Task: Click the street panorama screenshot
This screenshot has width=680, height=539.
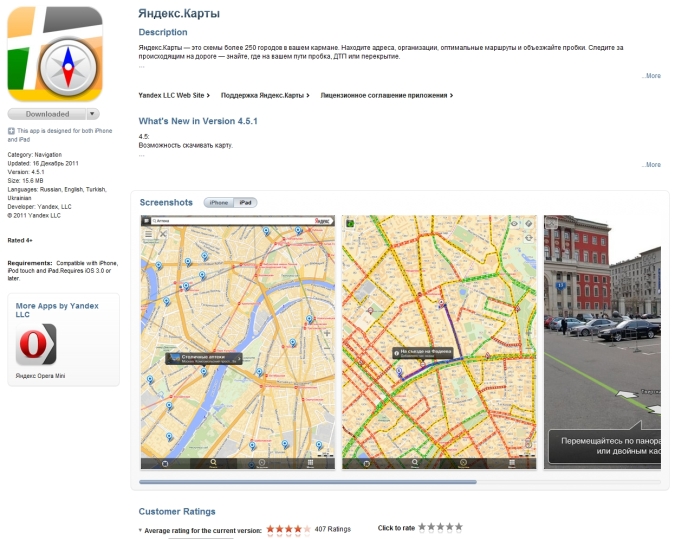Action: tap(602, 342)
